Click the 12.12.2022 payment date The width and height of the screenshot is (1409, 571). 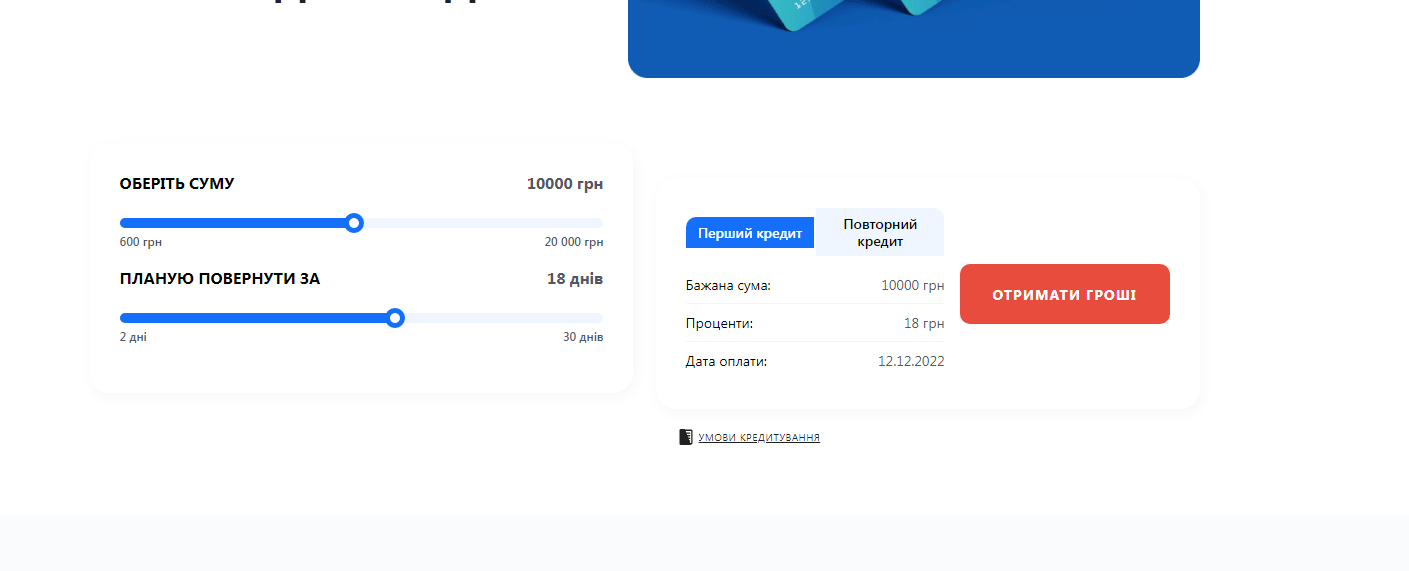911,361
